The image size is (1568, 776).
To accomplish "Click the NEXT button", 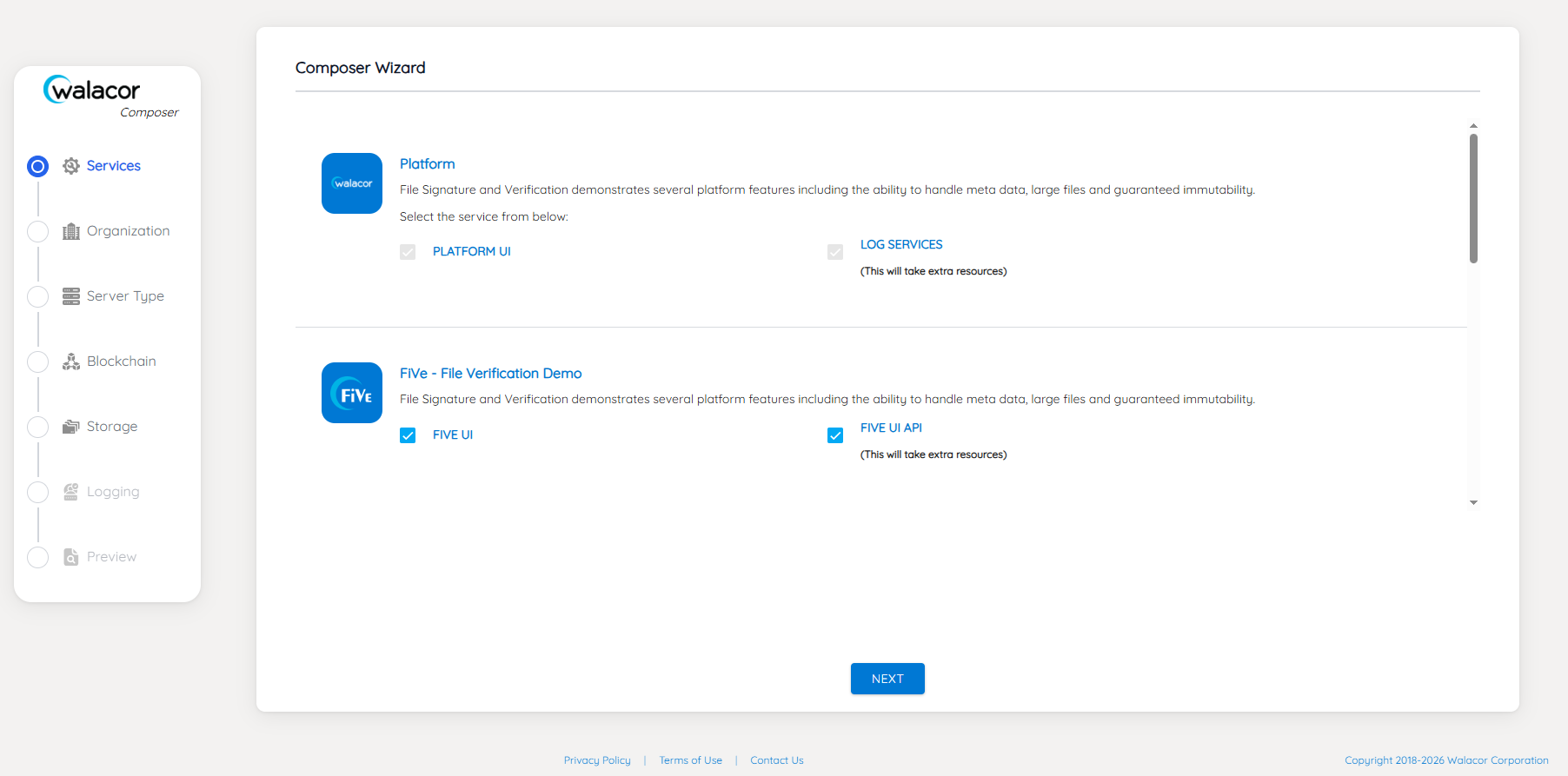I will point(887,679).
